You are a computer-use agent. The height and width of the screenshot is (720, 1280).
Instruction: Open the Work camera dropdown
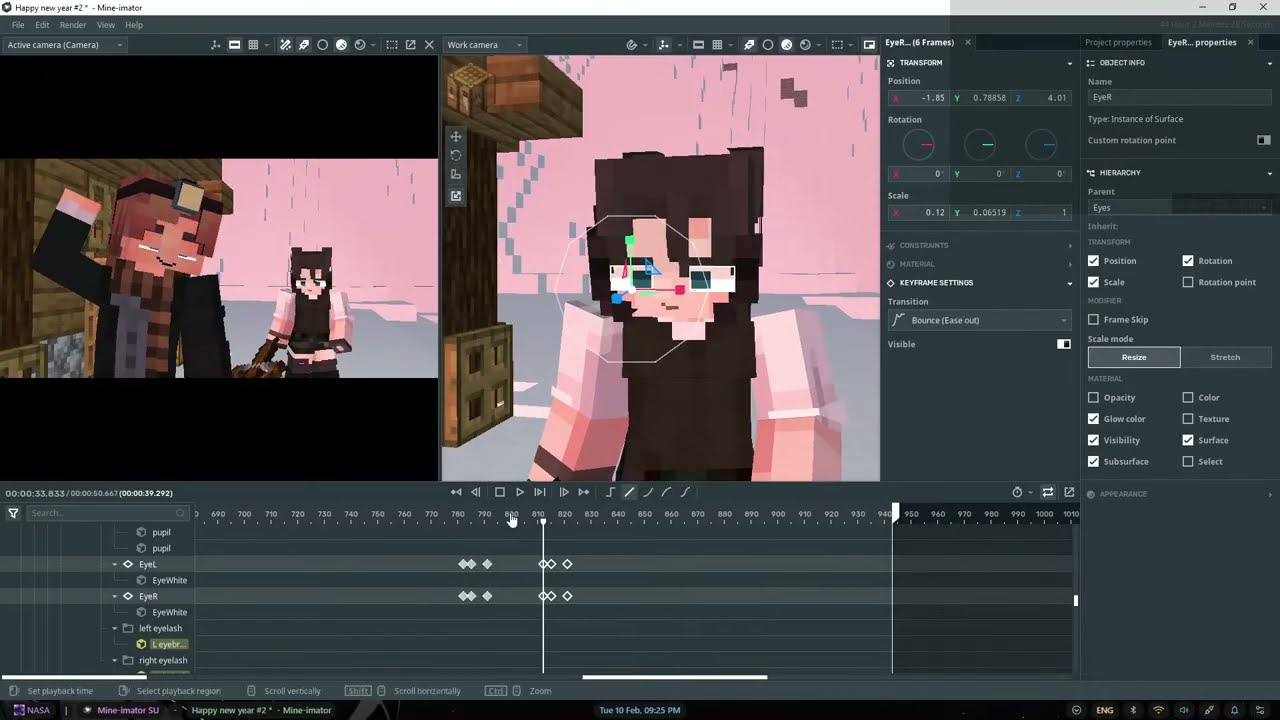484,45
